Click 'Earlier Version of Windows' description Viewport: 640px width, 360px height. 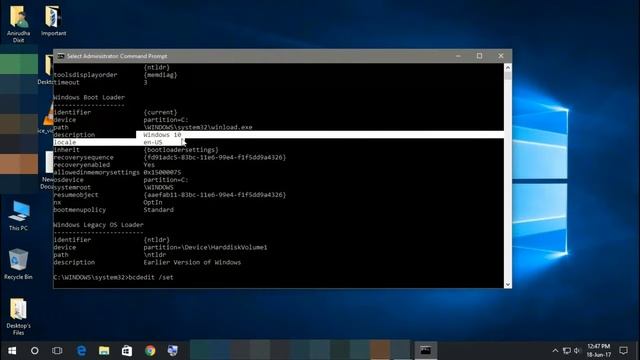click(192, 262)
